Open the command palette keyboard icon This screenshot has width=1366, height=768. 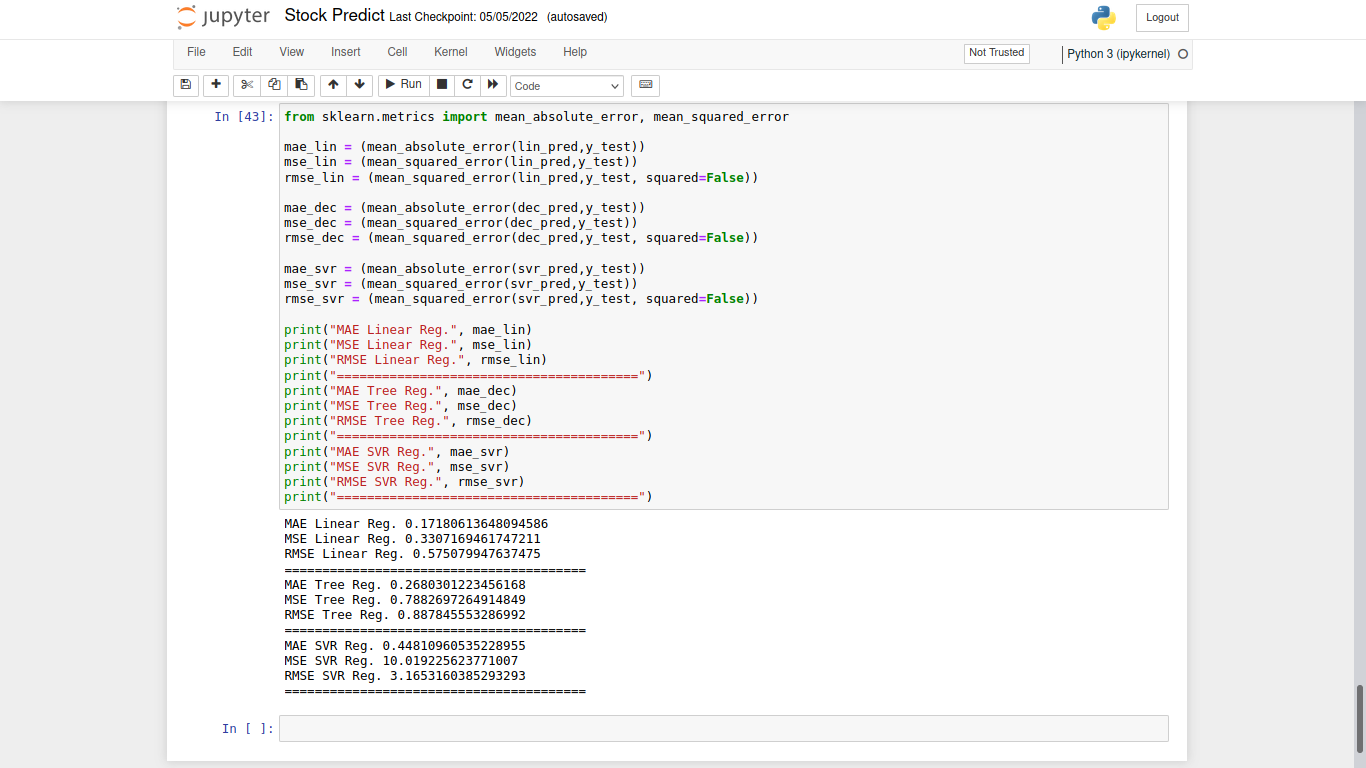point(645,85)
